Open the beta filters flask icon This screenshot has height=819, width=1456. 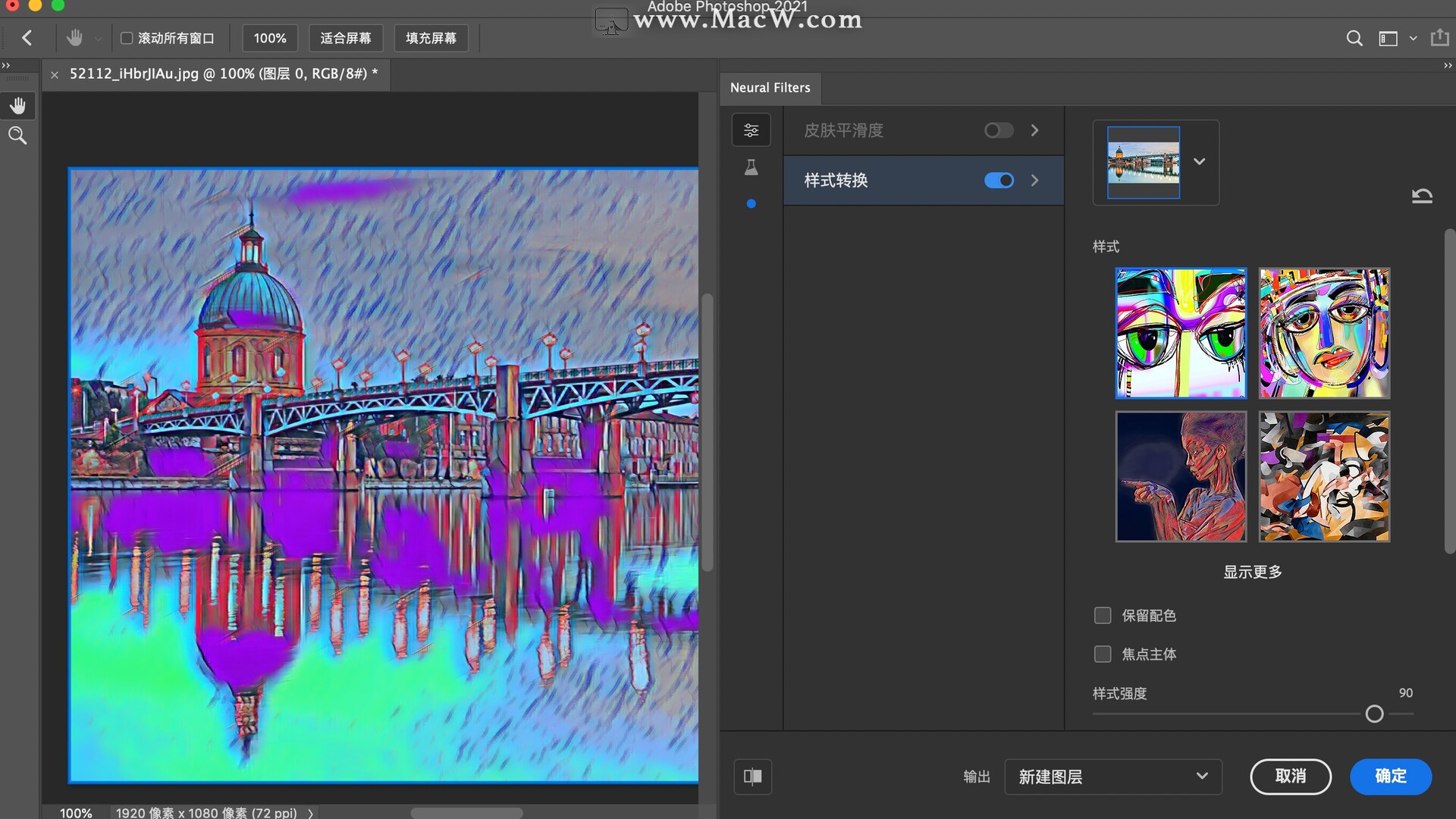tap(751, 168)
